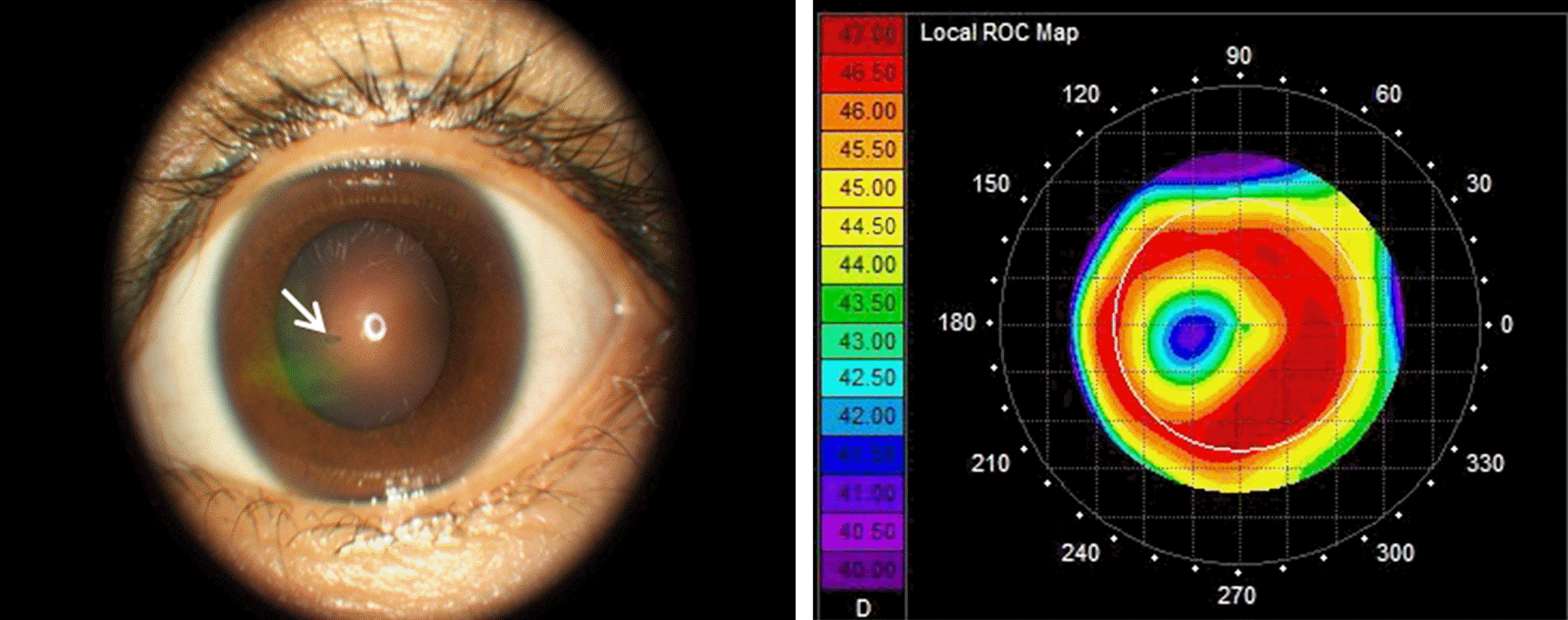Click the 240 degree axis label
The height and width of the screenshot is (620, 1568).
click(1080, 553)
